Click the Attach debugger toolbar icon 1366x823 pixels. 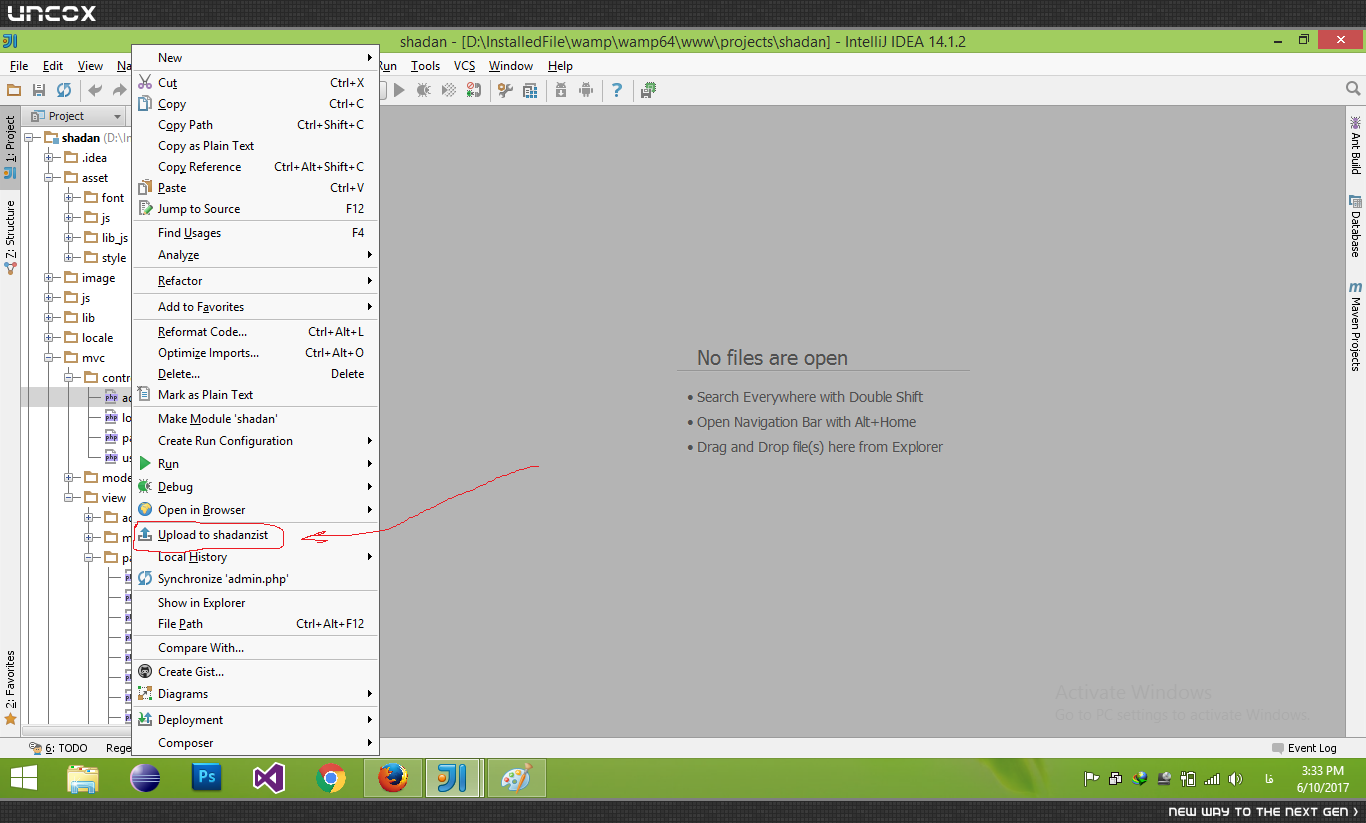click(474, 90)
